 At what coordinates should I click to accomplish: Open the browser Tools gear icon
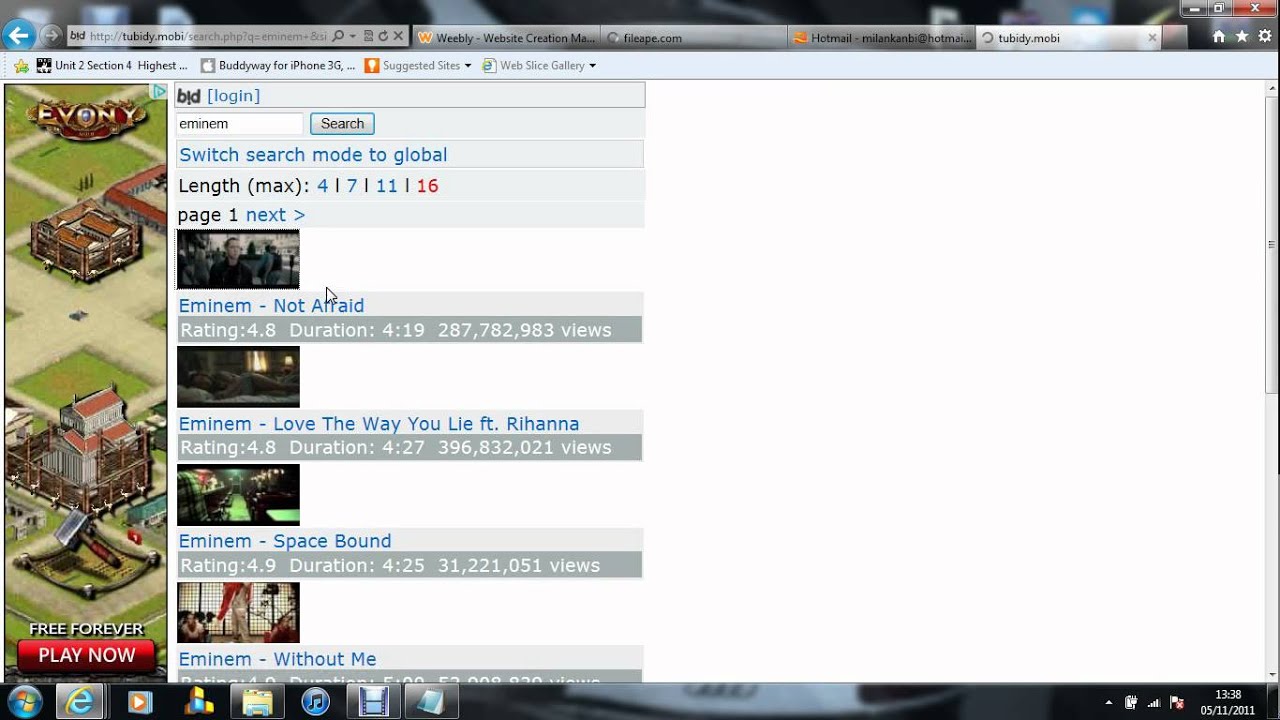pyautogui.click(x=1264, y=37)
